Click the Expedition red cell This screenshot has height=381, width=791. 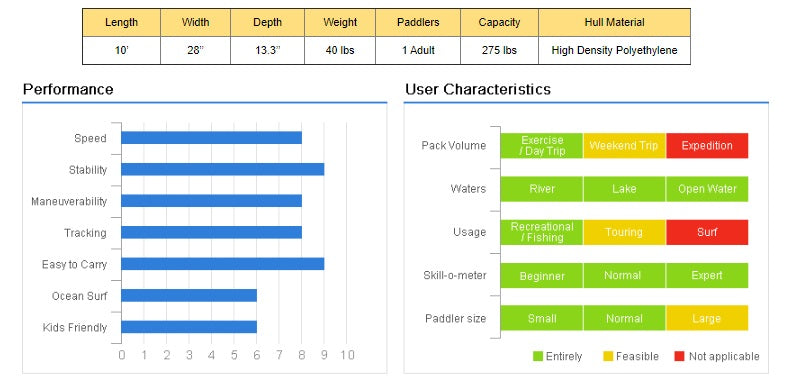(x=707, y=146)
